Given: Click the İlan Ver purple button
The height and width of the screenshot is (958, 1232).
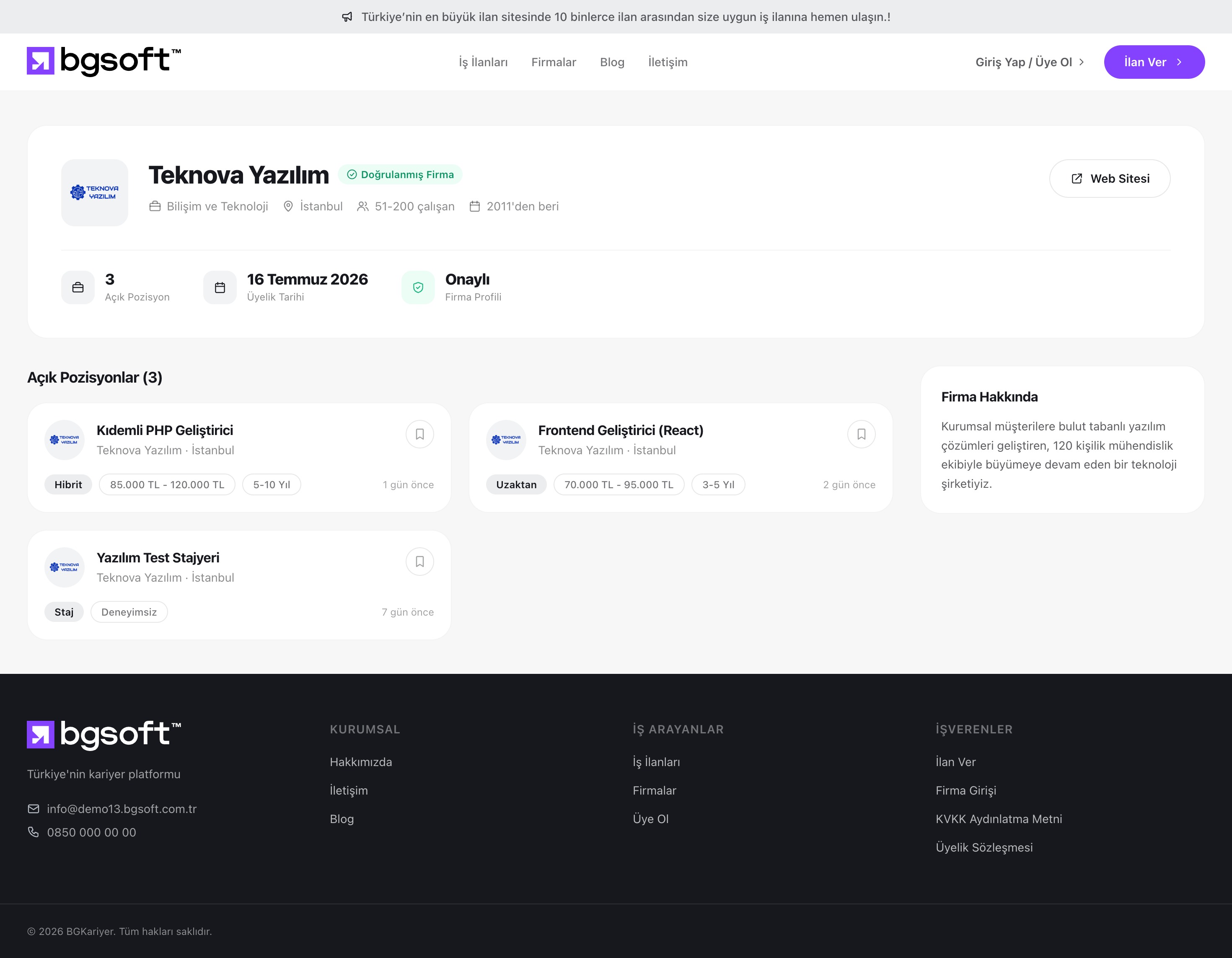Looking at the screenshot, I should click(1154, 62).
